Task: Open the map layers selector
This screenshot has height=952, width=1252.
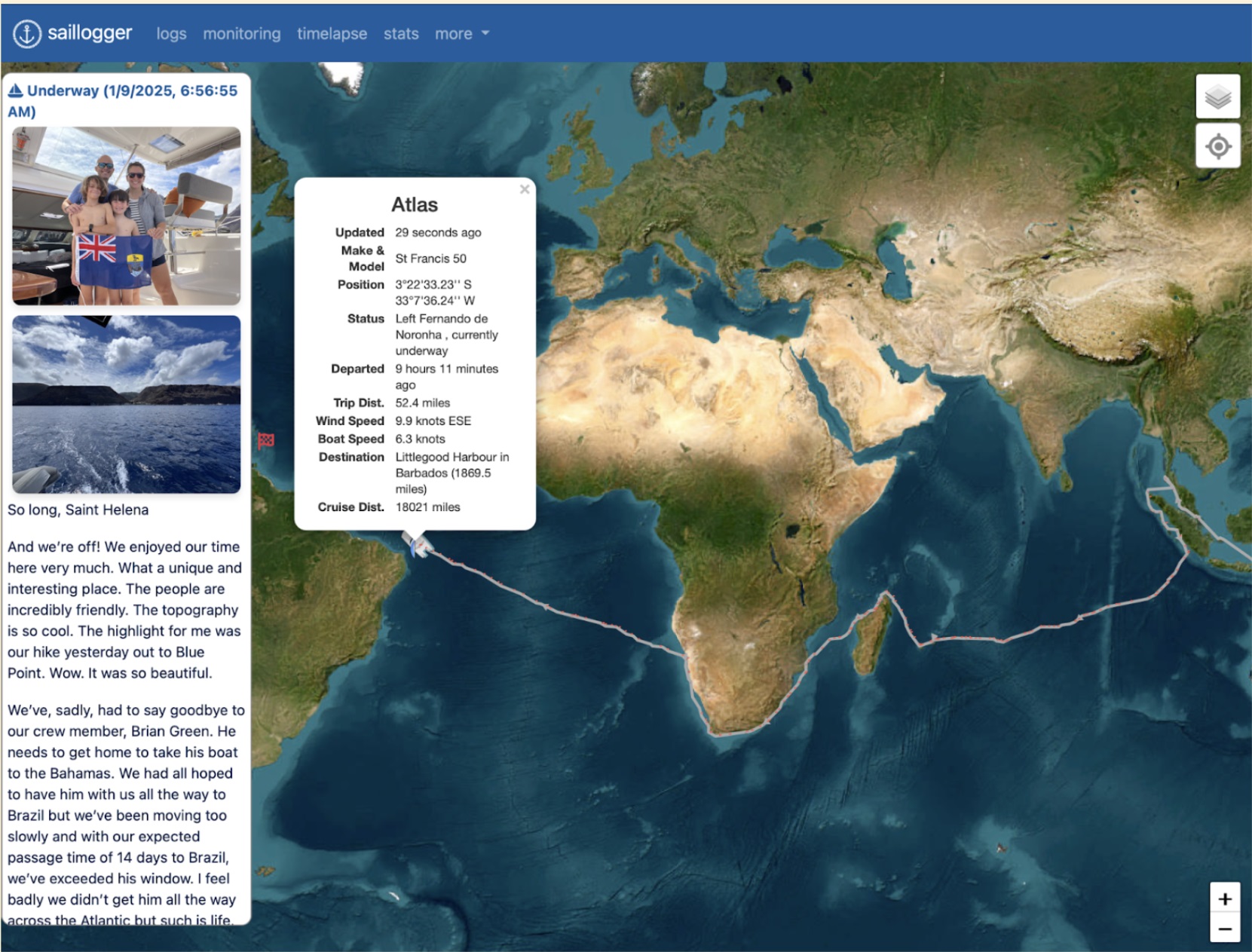Action: tap(1217, 96)
